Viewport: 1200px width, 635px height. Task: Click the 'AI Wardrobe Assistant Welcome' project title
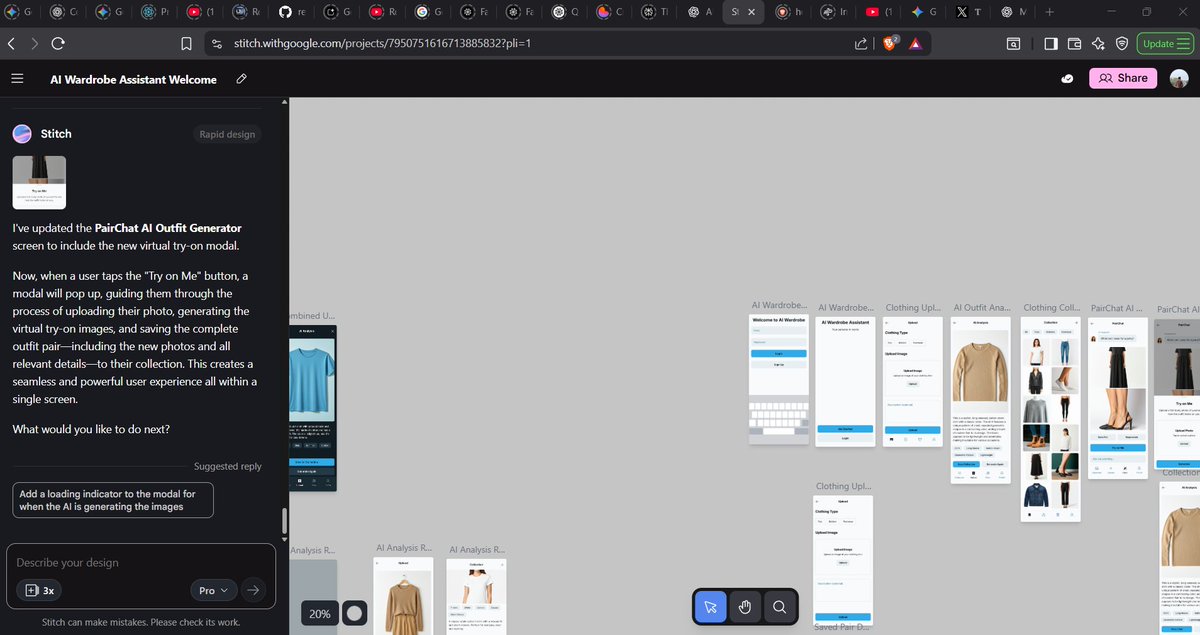[x=133, y=79]
